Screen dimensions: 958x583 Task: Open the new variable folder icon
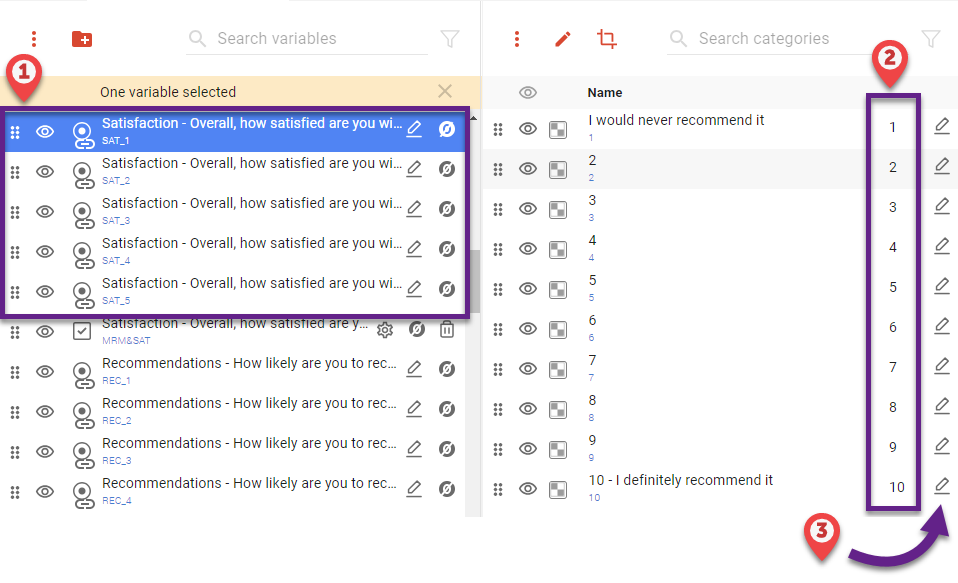(x=81, y=38)
